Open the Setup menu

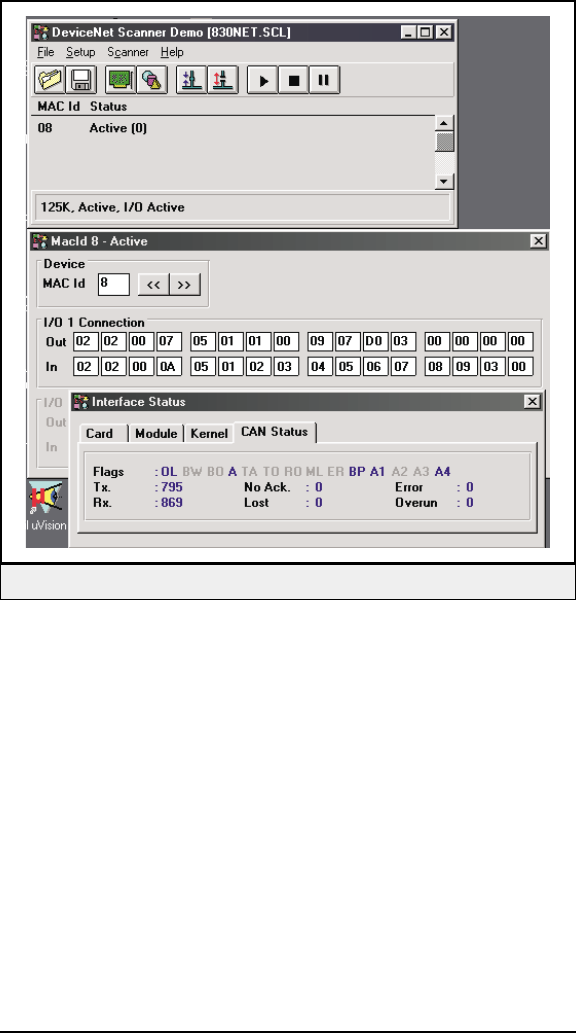[80, 52]
